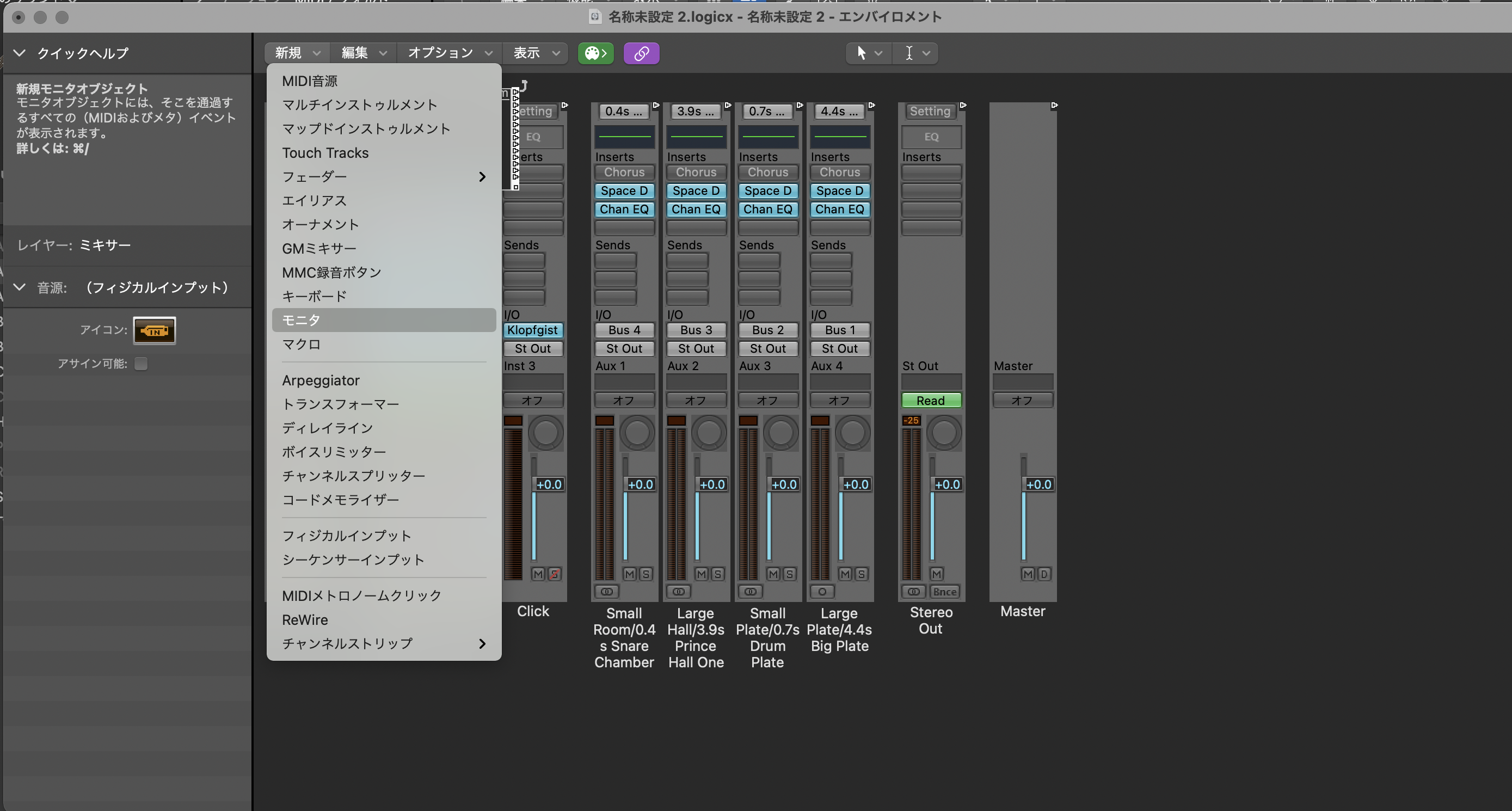The width and height of the screenshot is (1512, 811).
Task: Toggle the purple link icon button
Action: click(641, 53)
